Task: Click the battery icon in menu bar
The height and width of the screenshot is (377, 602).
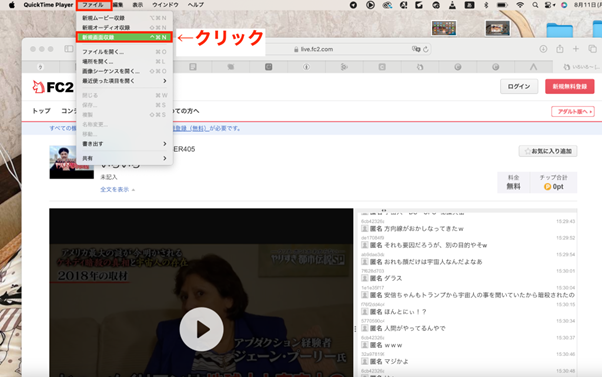Action: pos(502,5)
